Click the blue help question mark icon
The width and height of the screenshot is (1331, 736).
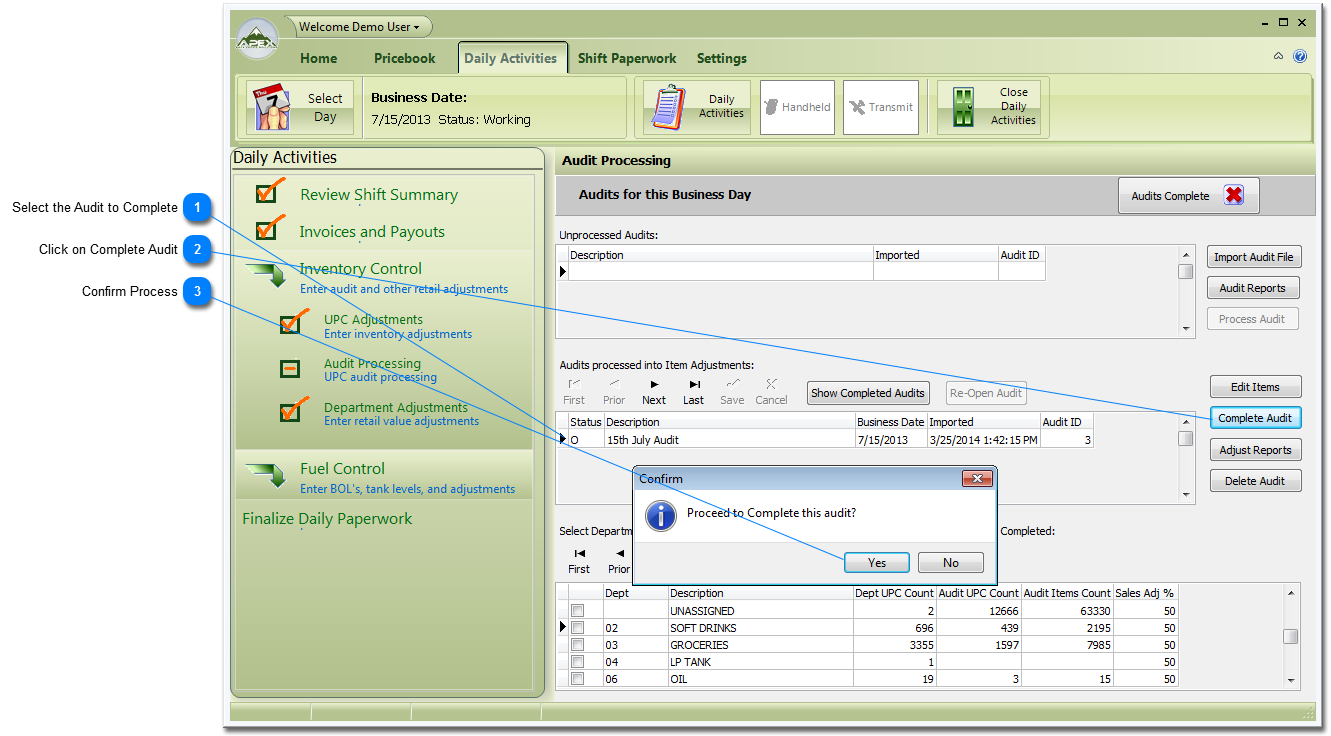(x=1300, y=57)
